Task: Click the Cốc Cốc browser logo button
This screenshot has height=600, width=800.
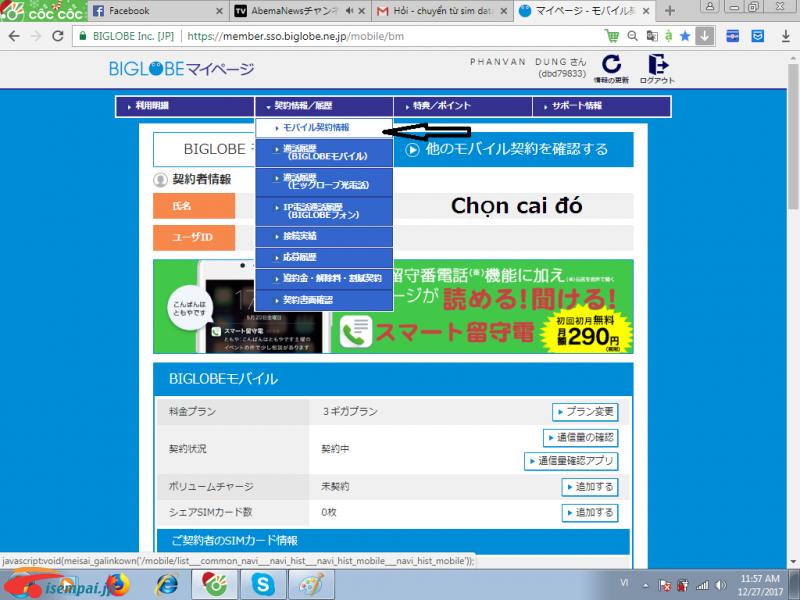Action: tap(43, 11)
